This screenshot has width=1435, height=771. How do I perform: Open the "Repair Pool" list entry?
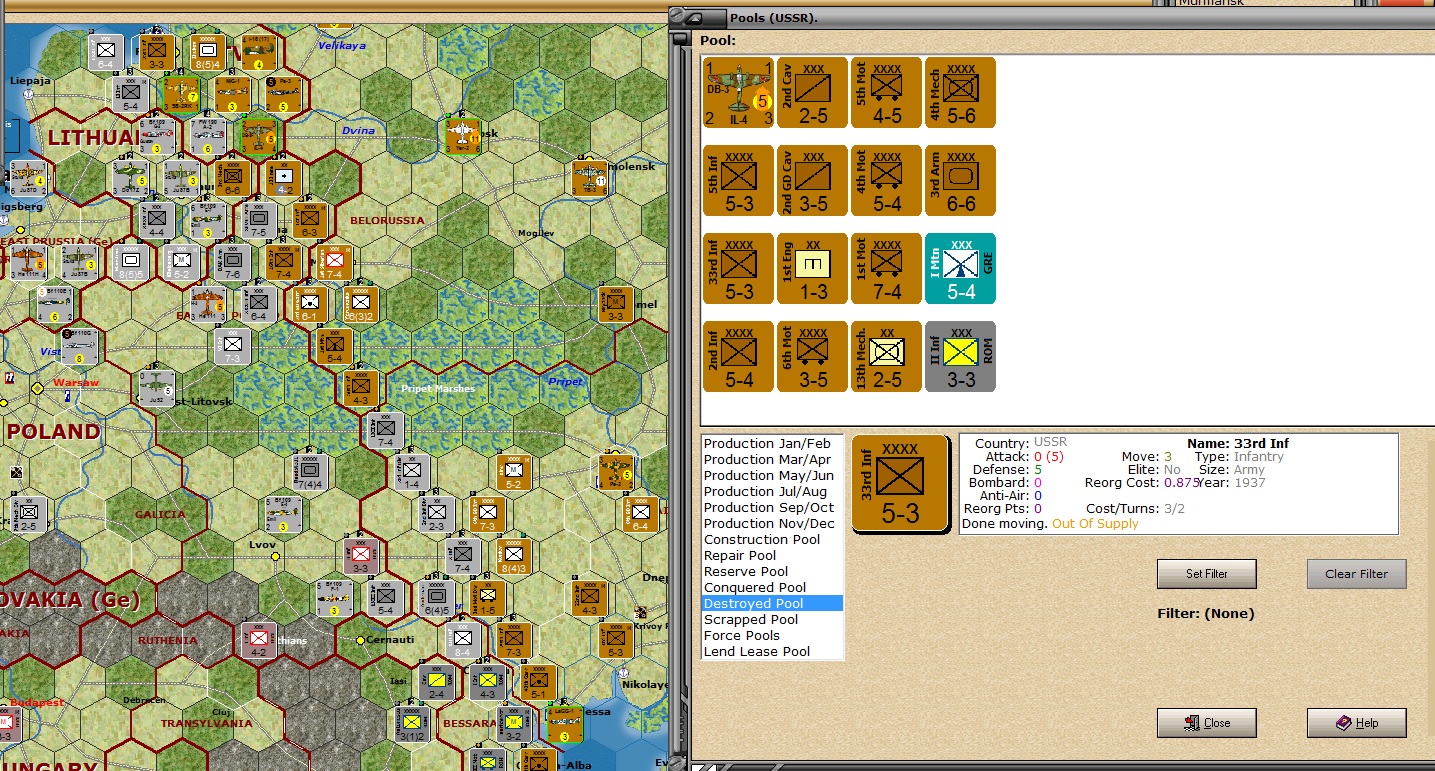pos(773,556)
